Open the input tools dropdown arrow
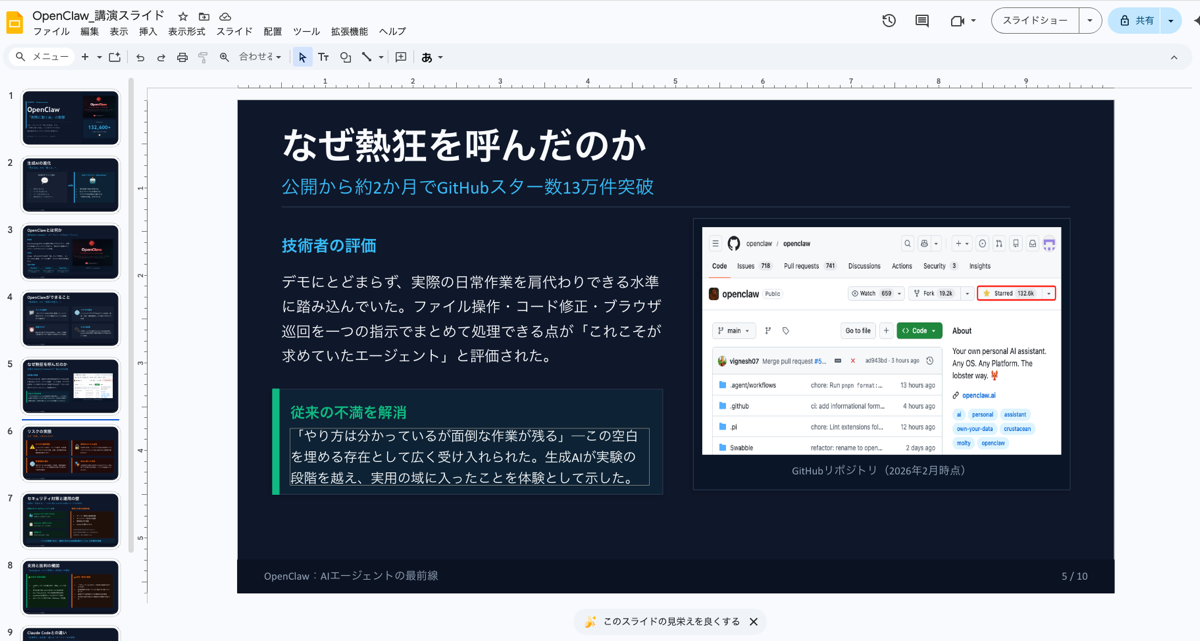 click(x=440, y=57)
